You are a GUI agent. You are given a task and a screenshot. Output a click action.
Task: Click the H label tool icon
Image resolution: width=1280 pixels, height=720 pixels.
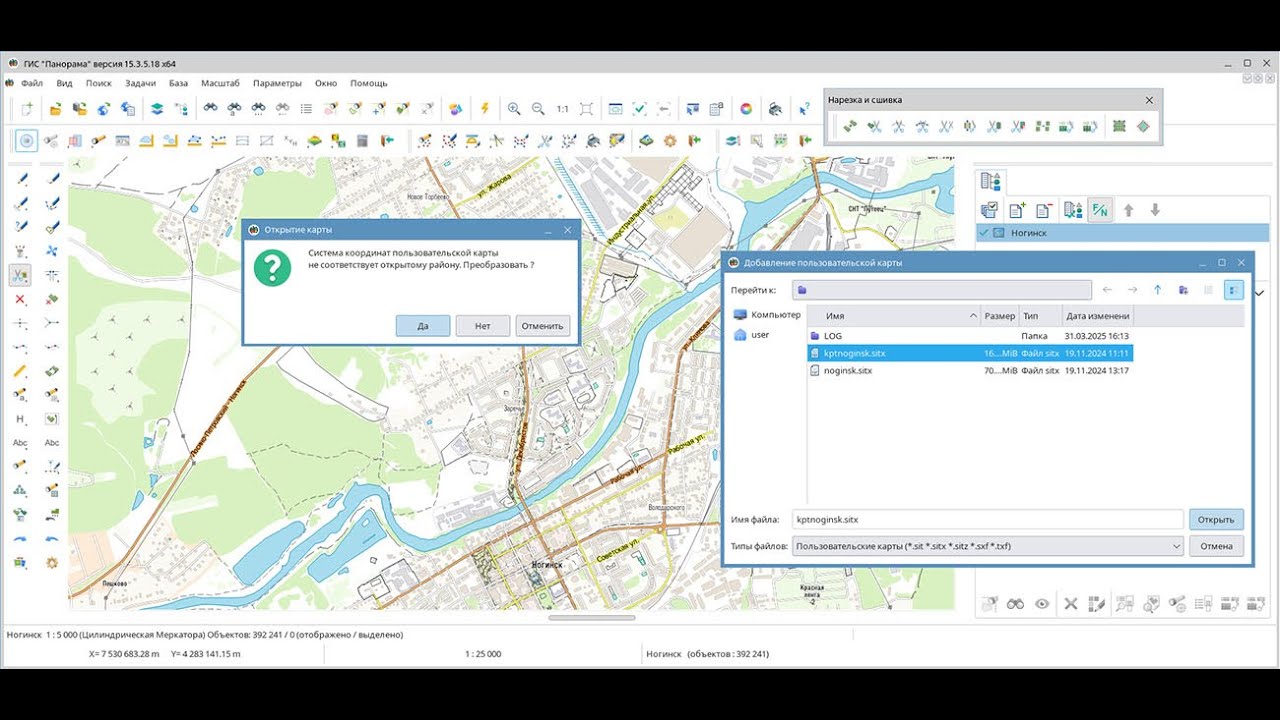pyautogui.click(x=20, y=419)
